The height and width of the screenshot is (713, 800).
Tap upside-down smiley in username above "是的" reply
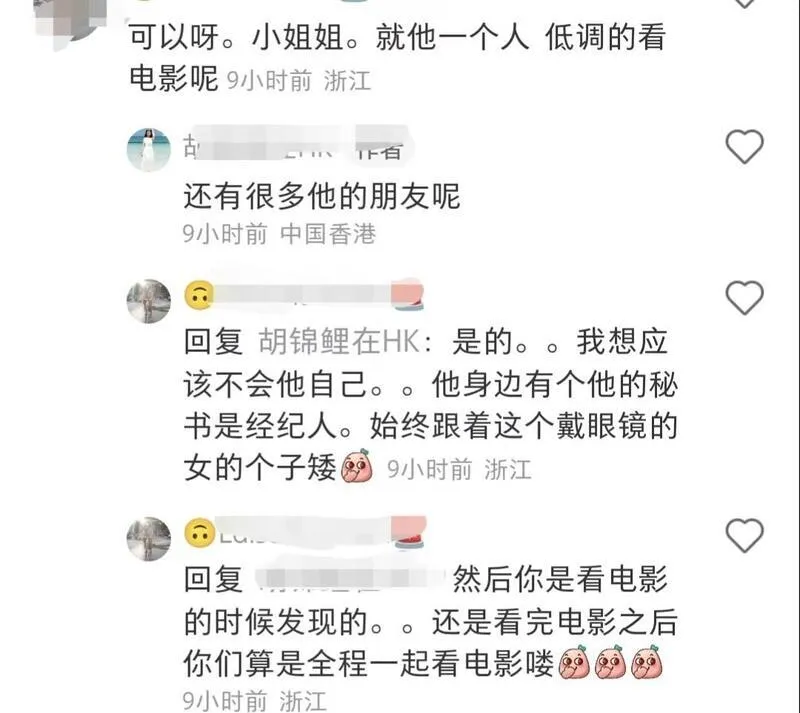point(199,295)
